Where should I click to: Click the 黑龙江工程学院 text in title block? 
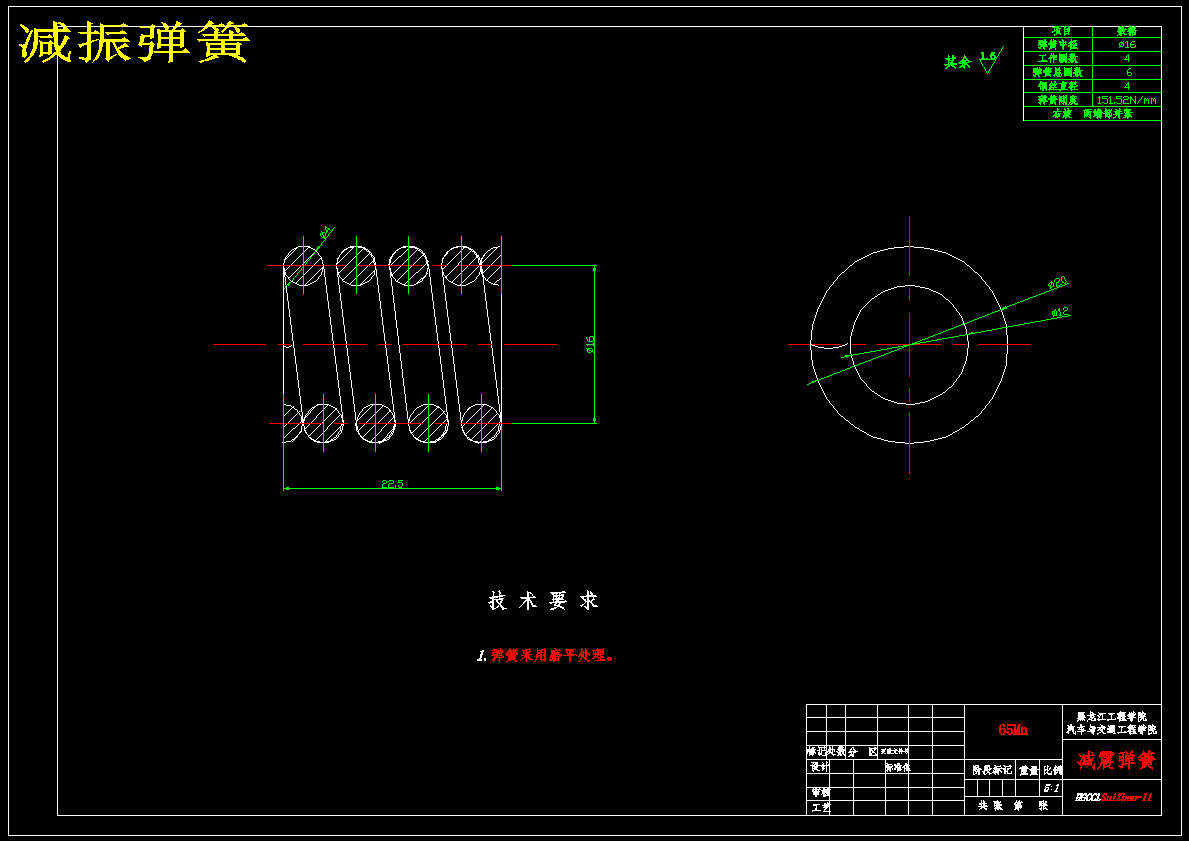(x=1112, y=717)
